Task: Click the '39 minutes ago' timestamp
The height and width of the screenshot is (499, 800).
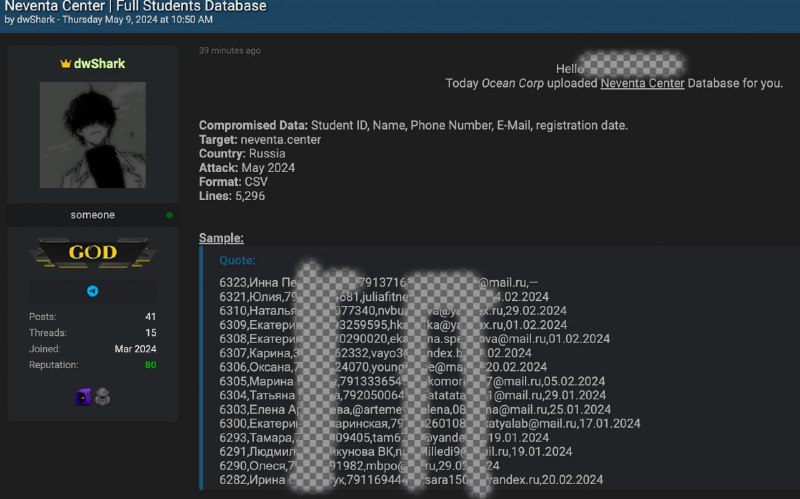Action: point(230,51)
